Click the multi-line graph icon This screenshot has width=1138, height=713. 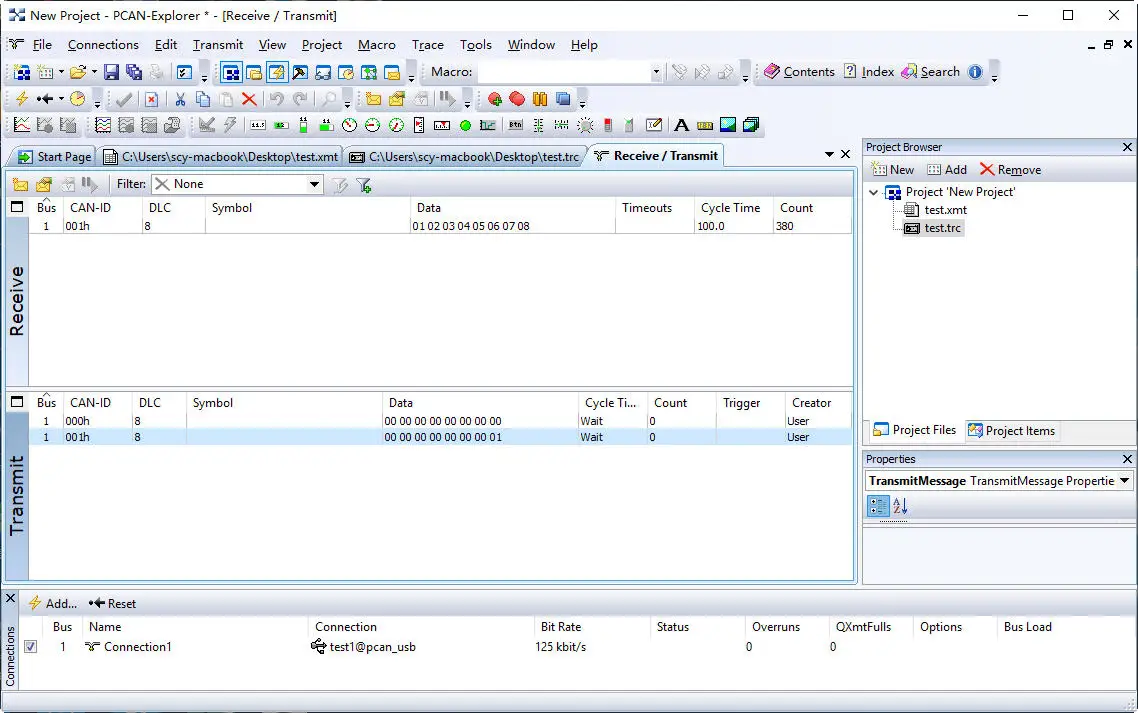point(103,125)
